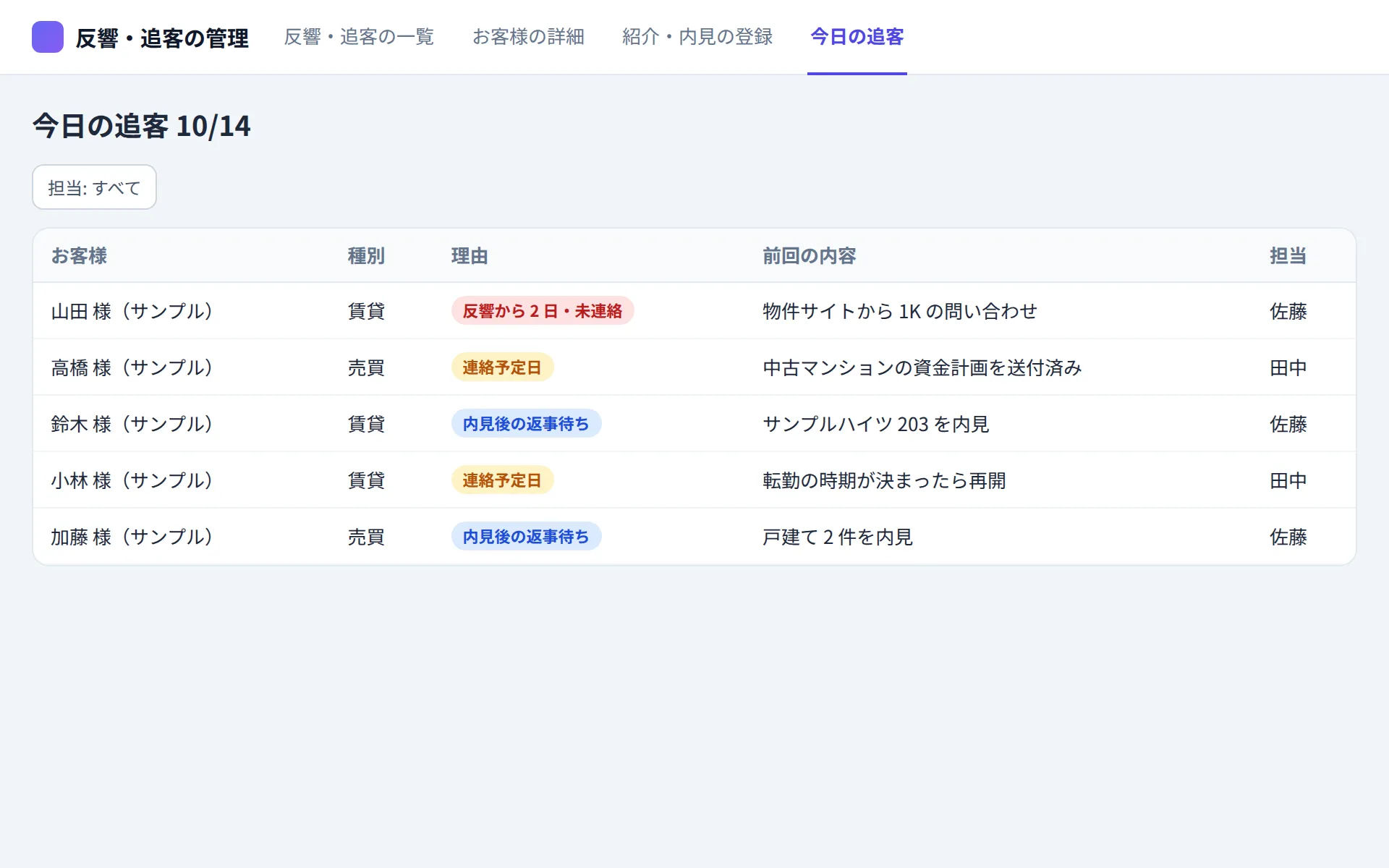Click 連絡予定日 badge in 高橋 row
The height and width of the screenshot is (868, 1389).
[x=503, y=367]
